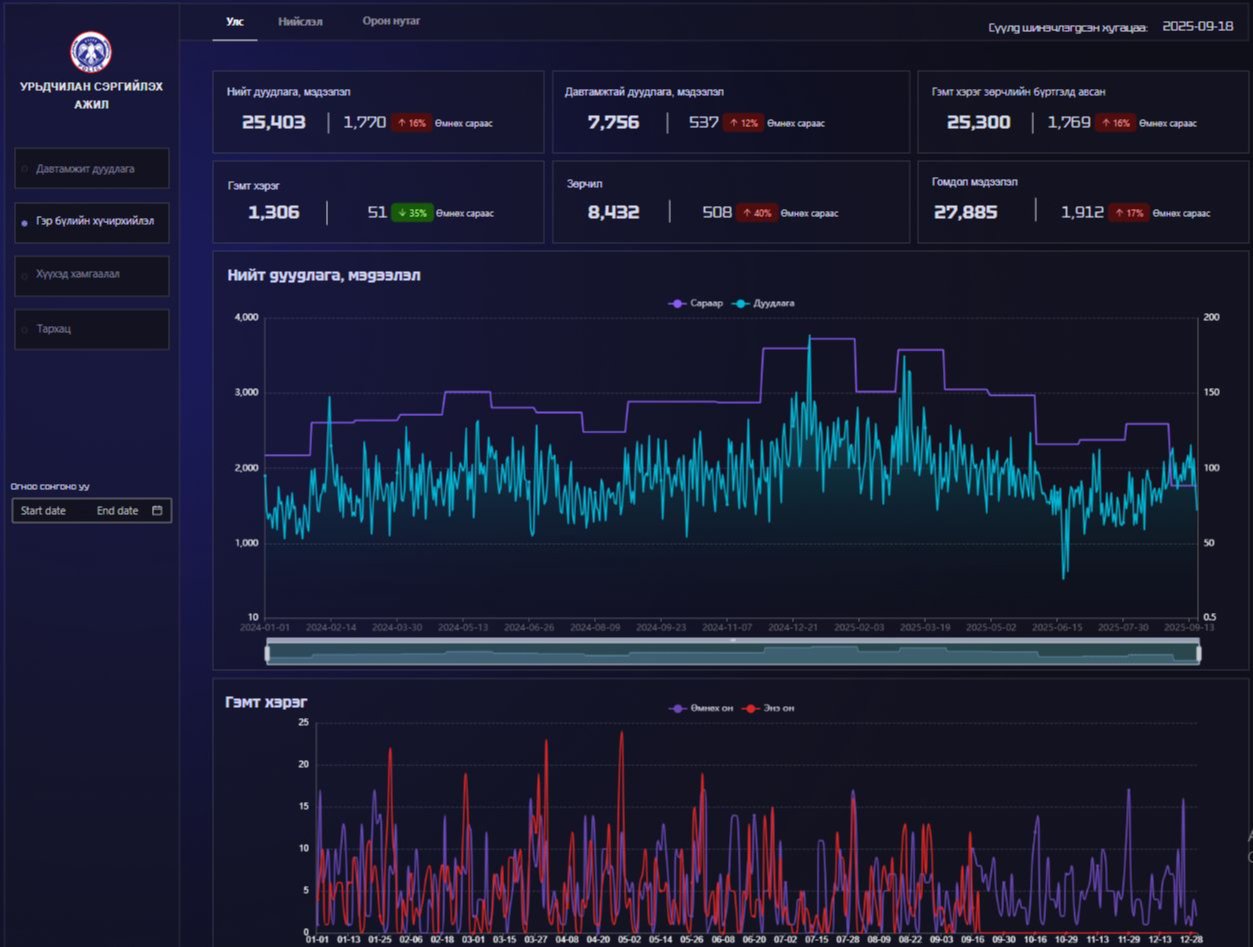Click the right handle of chart zoom slider
Viewport: 1253px width, 947px height.
[x=1197, y=653]
